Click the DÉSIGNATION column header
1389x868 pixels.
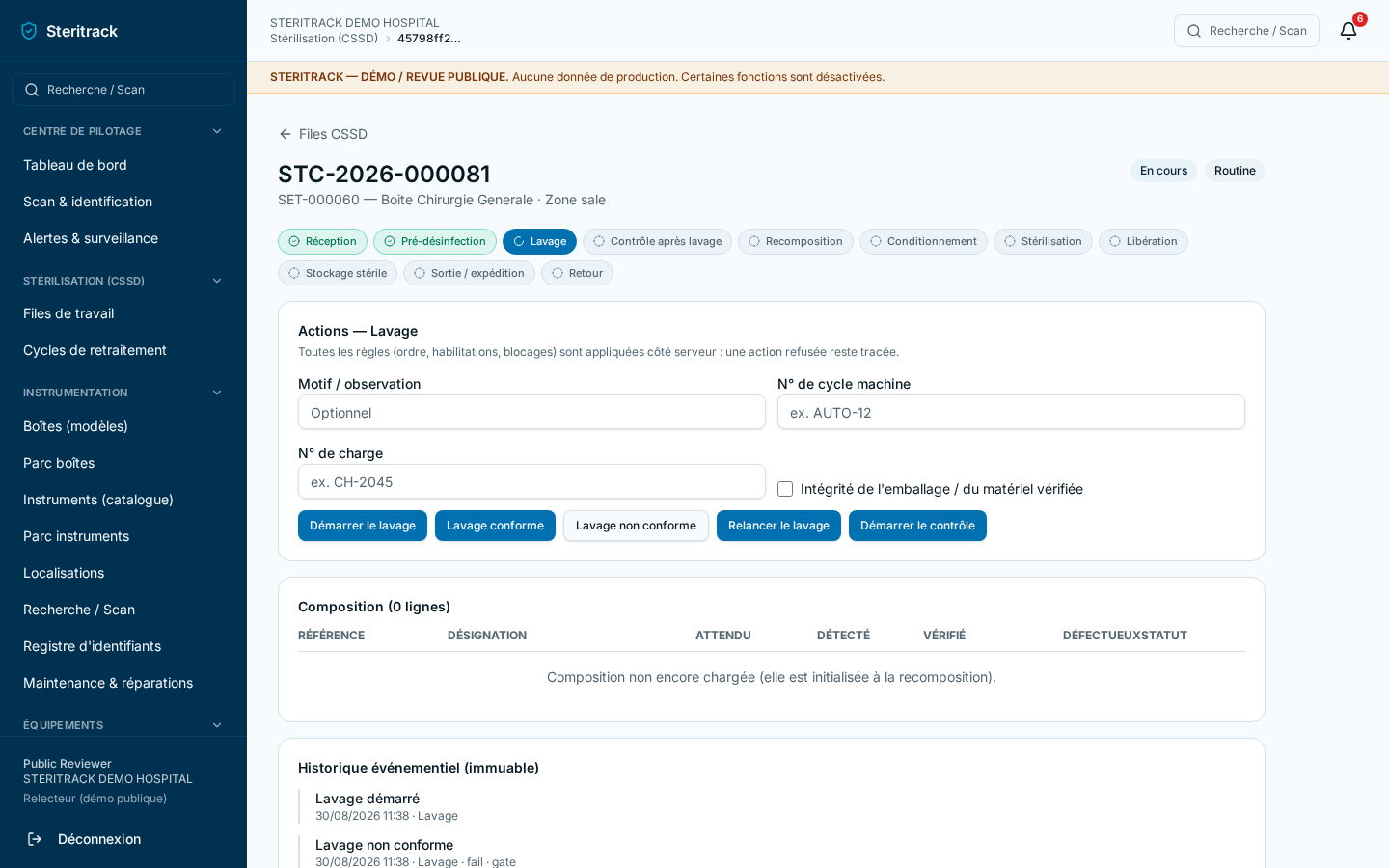pos(487,636)
